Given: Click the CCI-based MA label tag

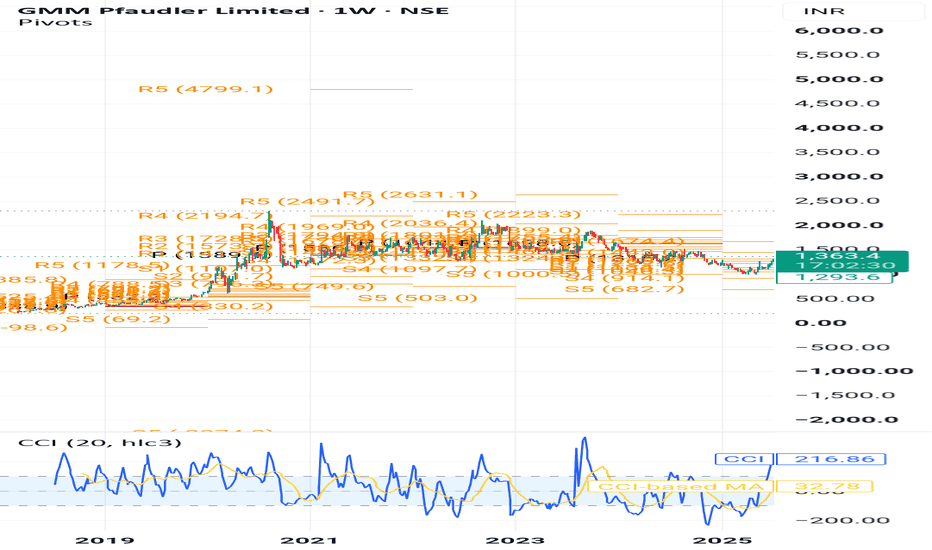Looking at the screenshot, I should pyautogui.click(x=680, y=487).
